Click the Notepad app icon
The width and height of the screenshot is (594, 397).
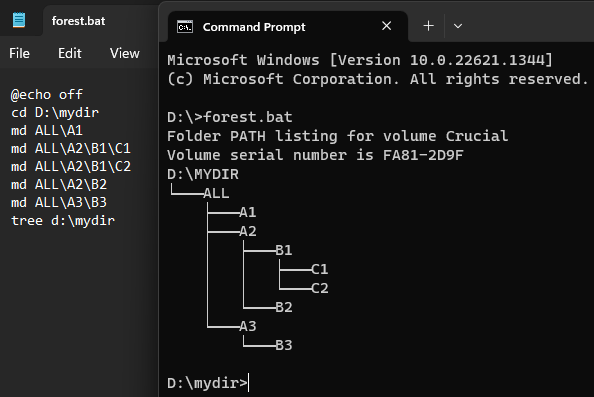[x=19, y=20]
